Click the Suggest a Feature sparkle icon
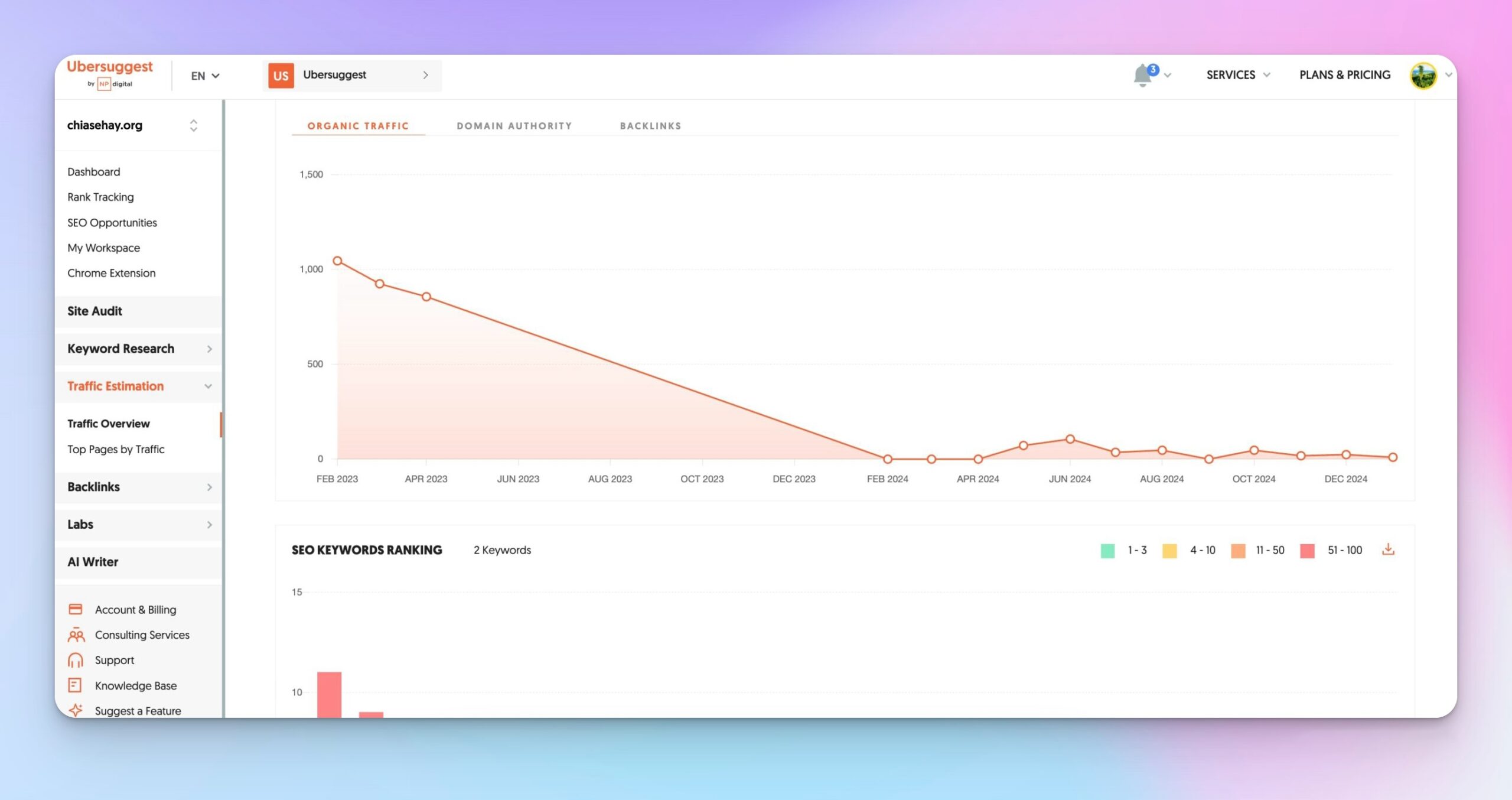Screen dimensions: 1512x800 tap(75, 710)
